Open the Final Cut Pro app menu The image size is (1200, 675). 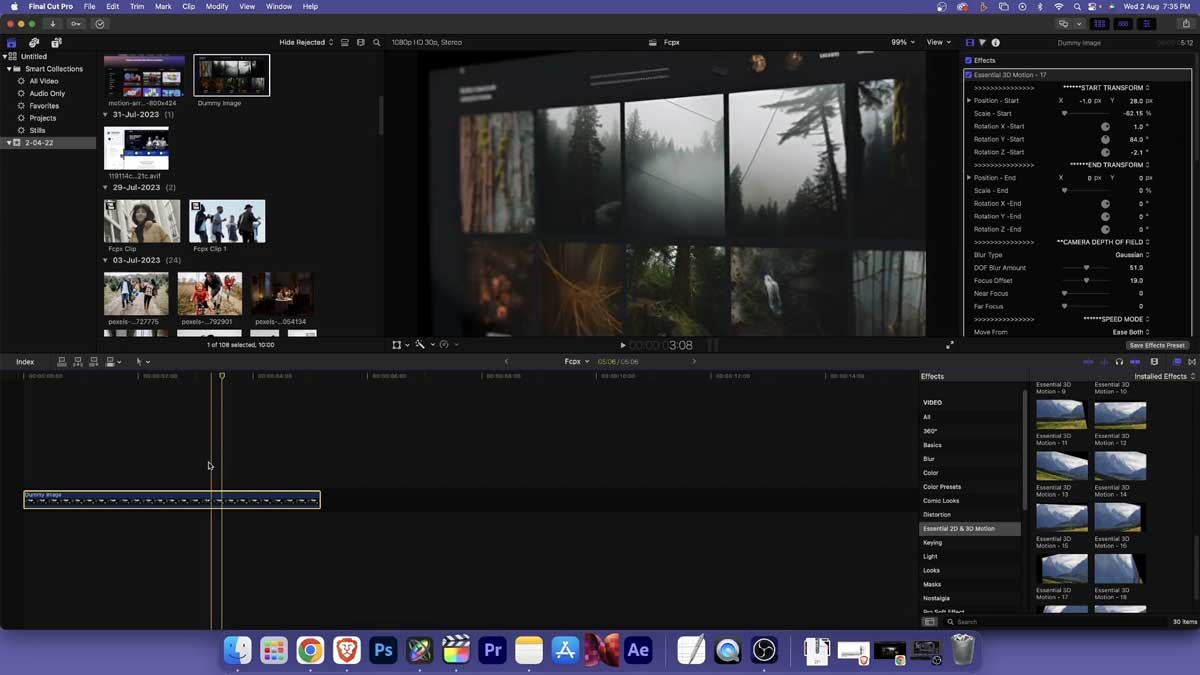[x=50, y=7]
